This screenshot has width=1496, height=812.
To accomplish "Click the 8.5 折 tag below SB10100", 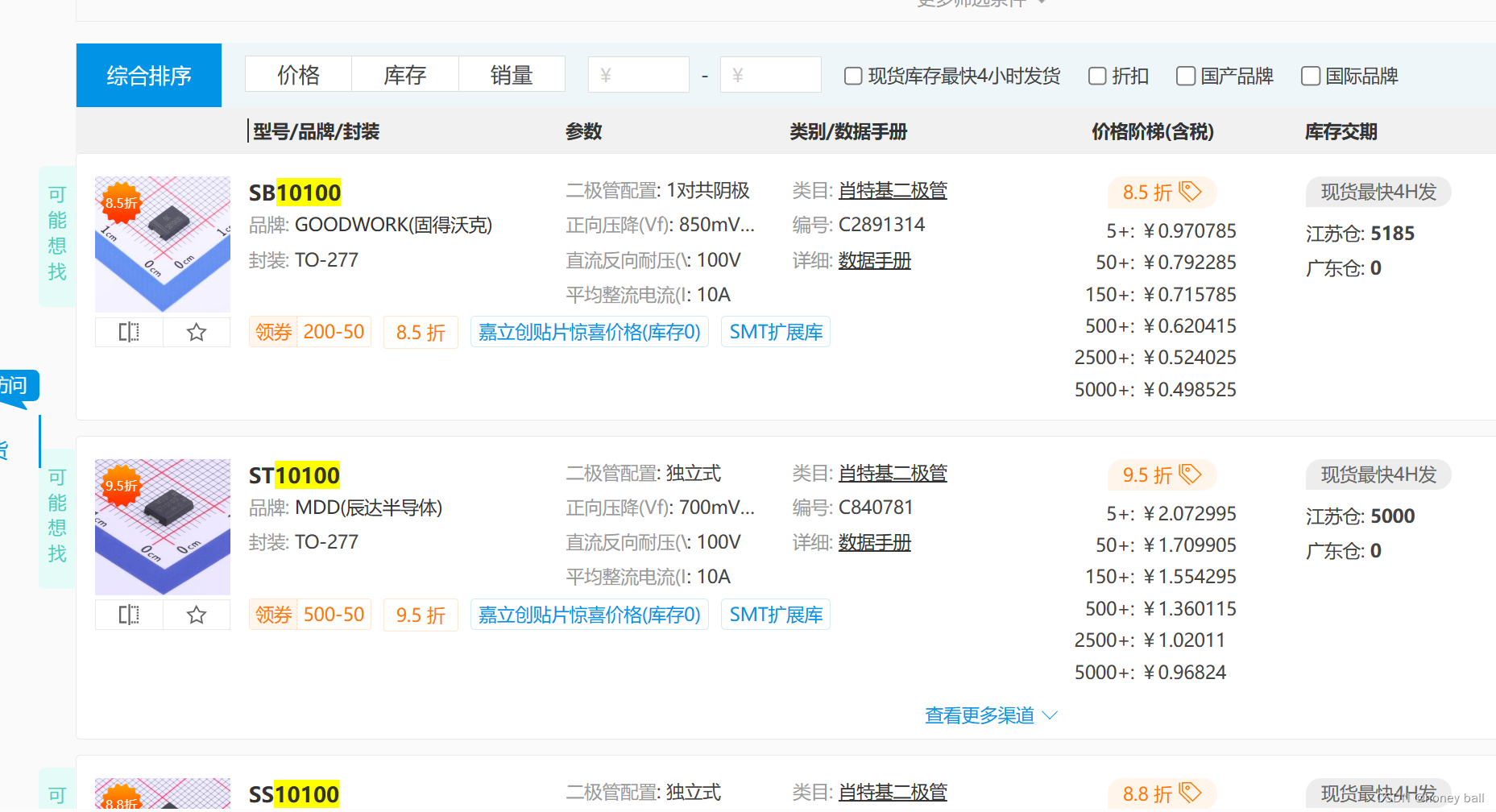I will (x=421, y=333).
